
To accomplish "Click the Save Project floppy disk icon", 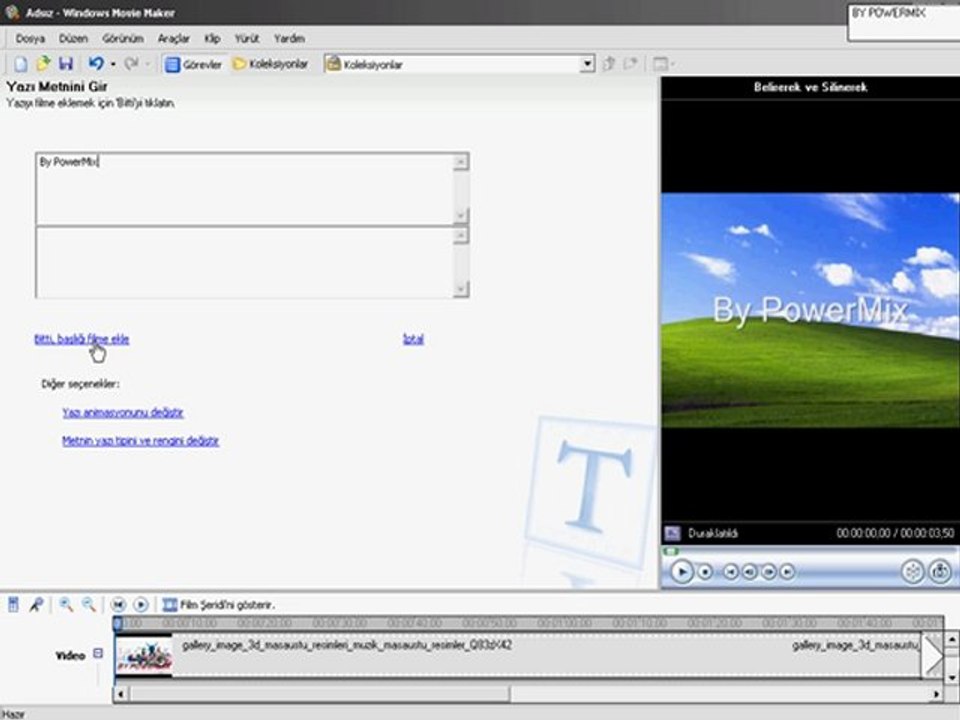I will click(65, 64).
